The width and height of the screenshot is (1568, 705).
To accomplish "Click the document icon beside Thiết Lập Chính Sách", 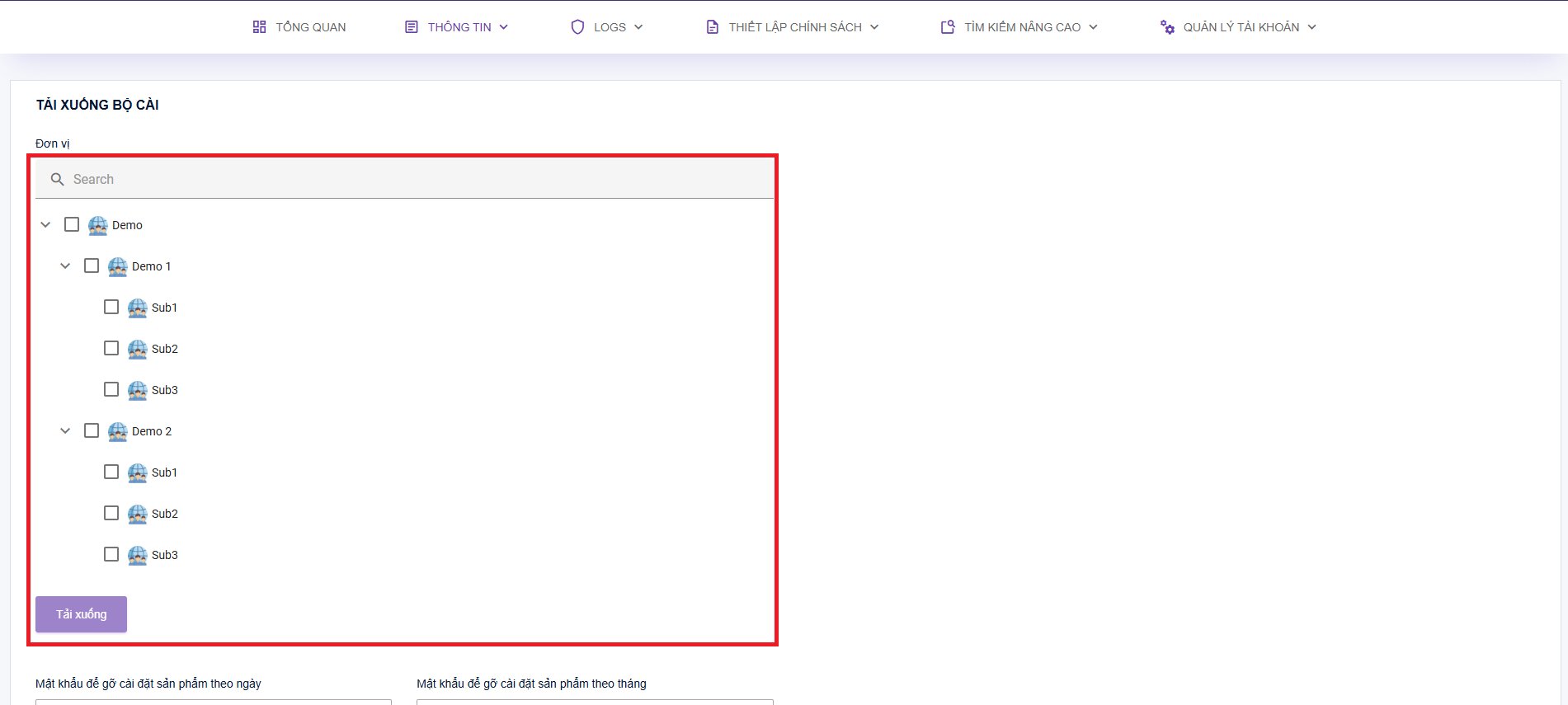I will [713, 27].
